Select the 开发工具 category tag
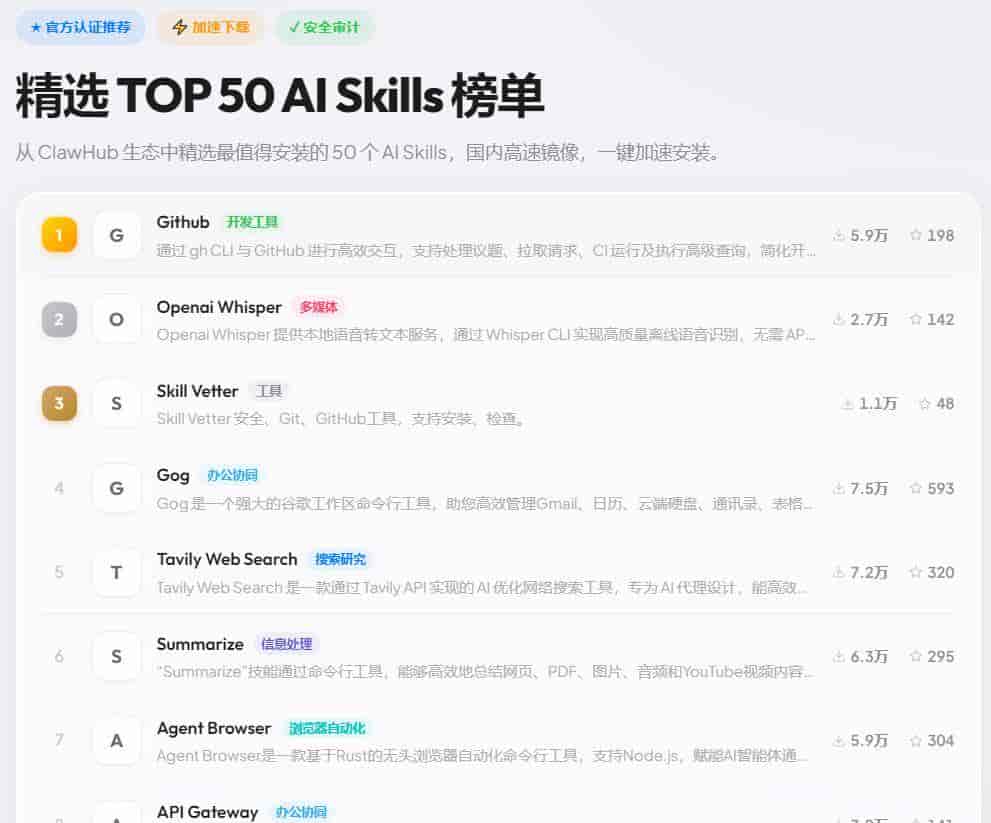This screenshot has height=823, width=991. (252, 222)
